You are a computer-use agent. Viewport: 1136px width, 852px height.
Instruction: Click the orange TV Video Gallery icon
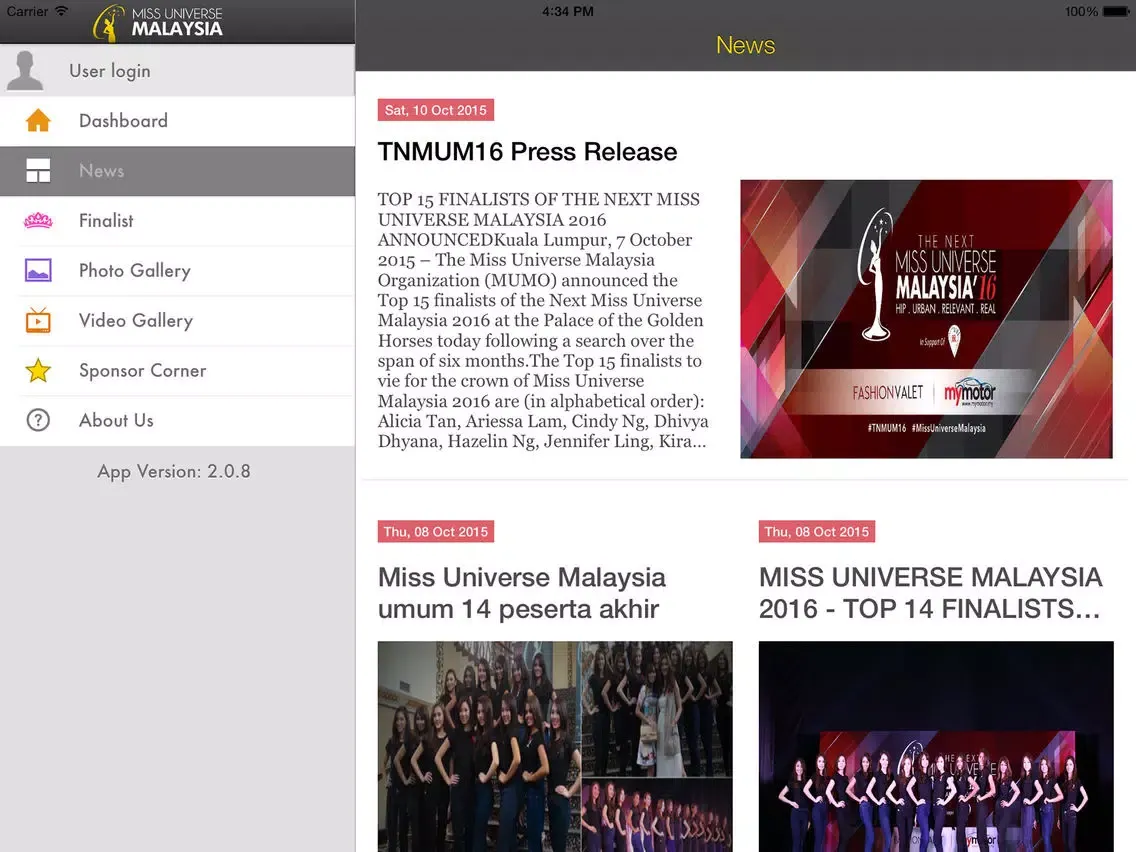click(x=38, y=320)
